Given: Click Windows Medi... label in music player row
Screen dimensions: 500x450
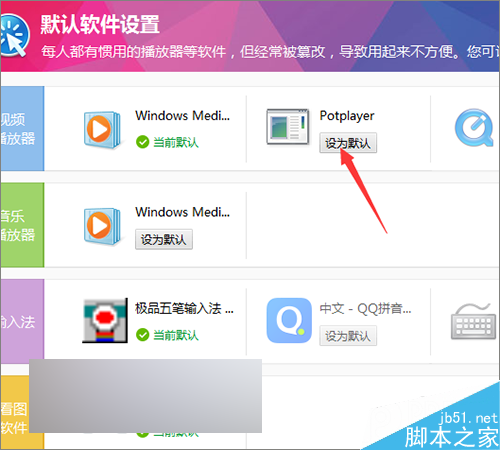Looking at the screenshot, I should 182,212.
